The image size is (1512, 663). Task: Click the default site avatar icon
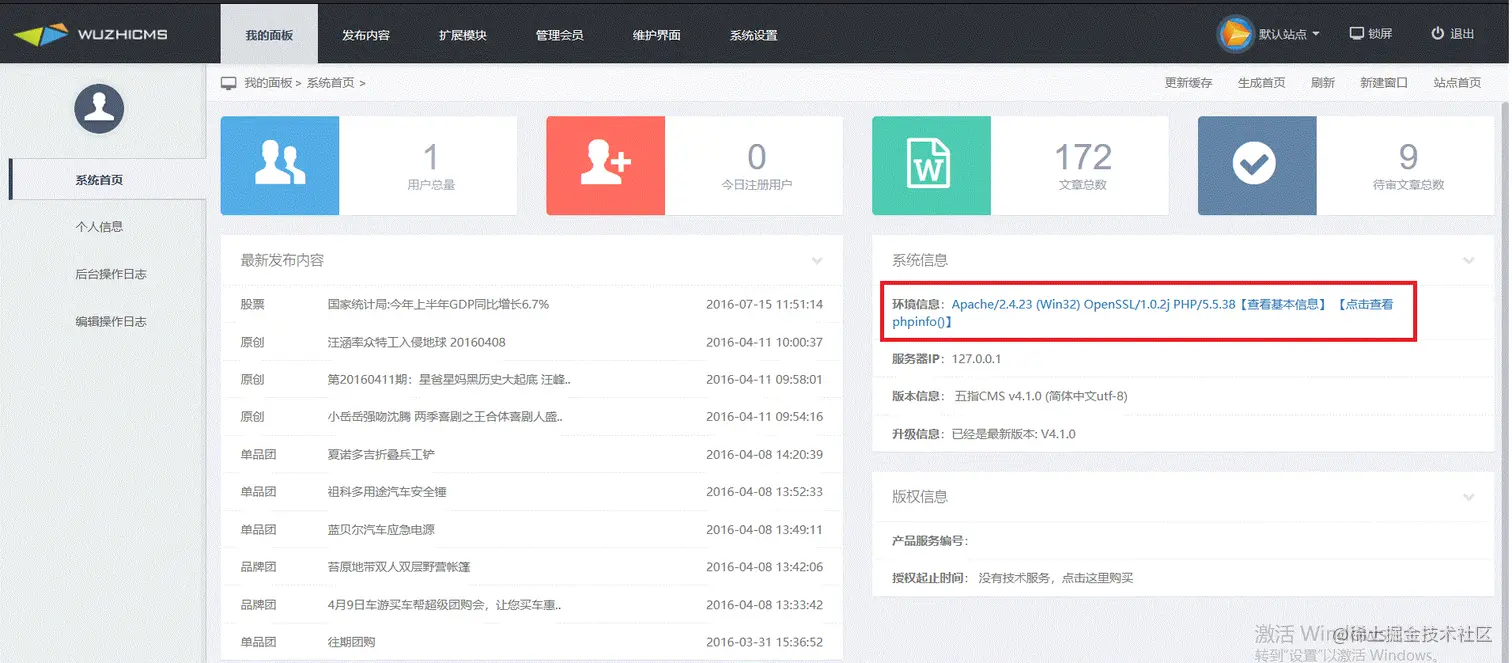pyautogui.click(x=1235, y=34)
